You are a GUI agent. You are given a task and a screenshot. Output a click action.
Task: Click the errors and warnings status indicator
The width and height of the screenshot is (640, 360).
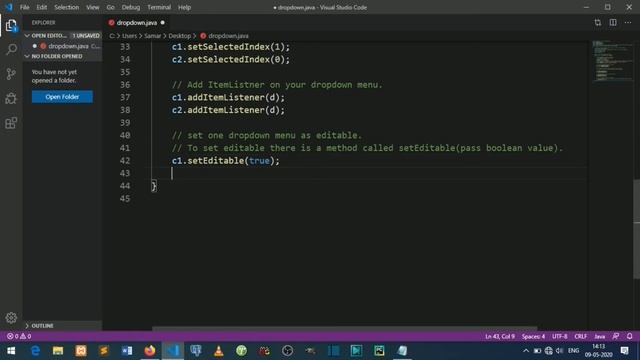(x=19, y=336)
